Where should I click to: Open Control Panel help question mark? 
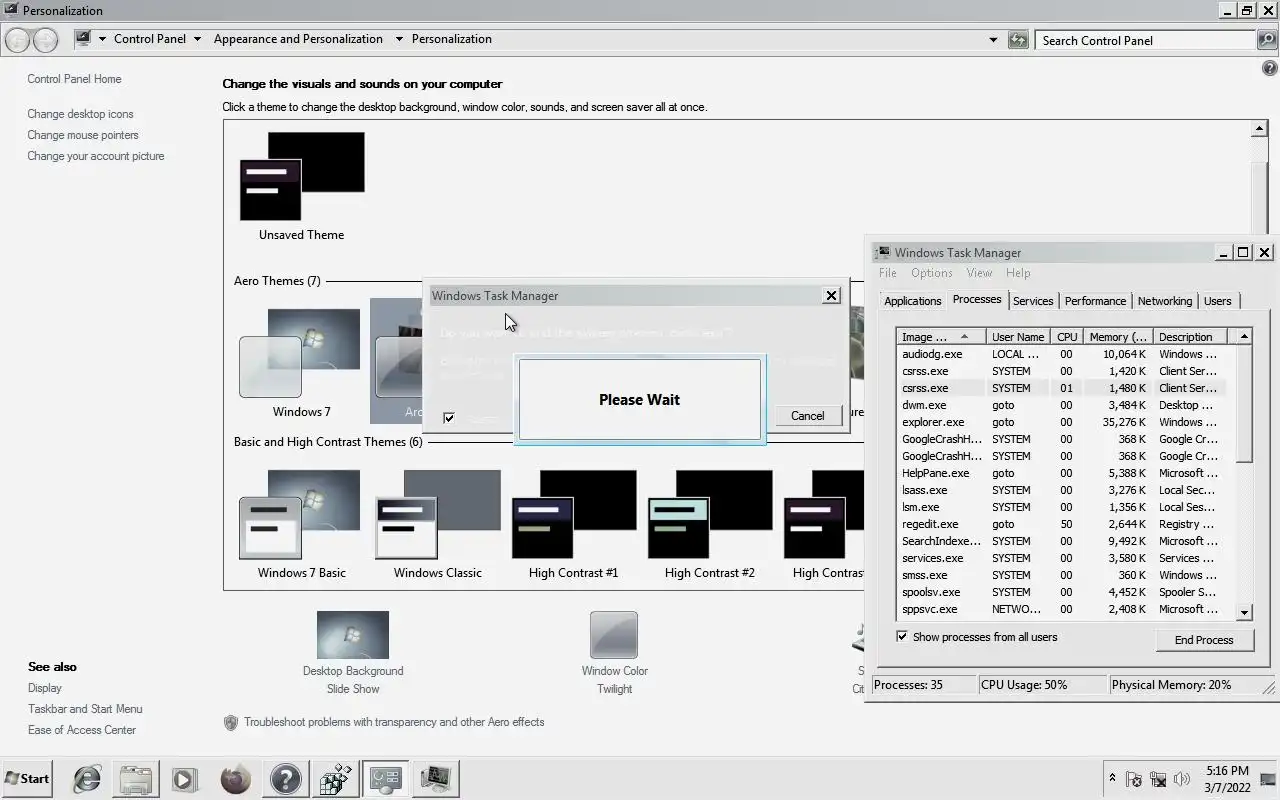(1270, 68)
